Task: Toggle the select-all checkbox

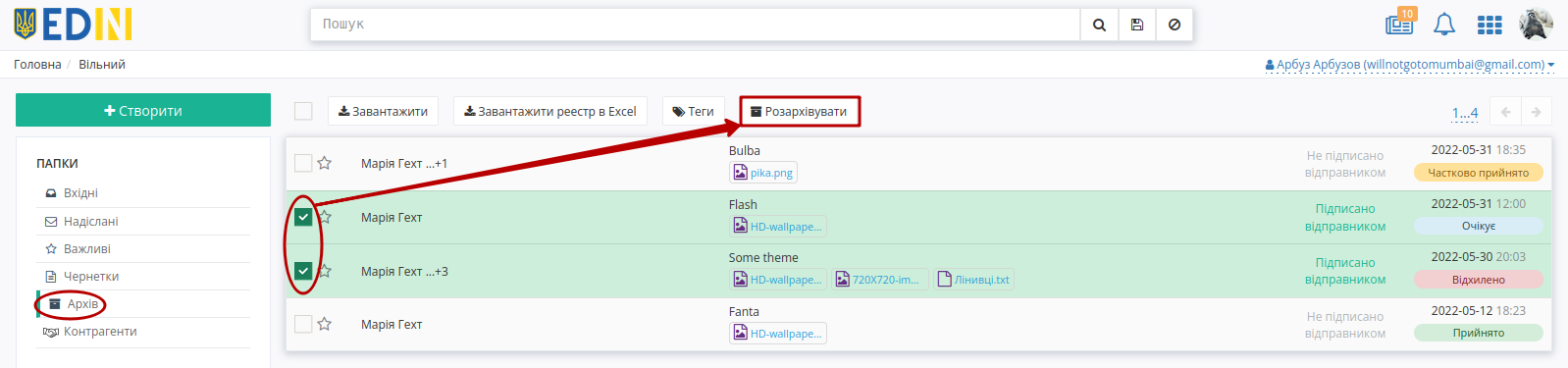Action: (303, 111)
